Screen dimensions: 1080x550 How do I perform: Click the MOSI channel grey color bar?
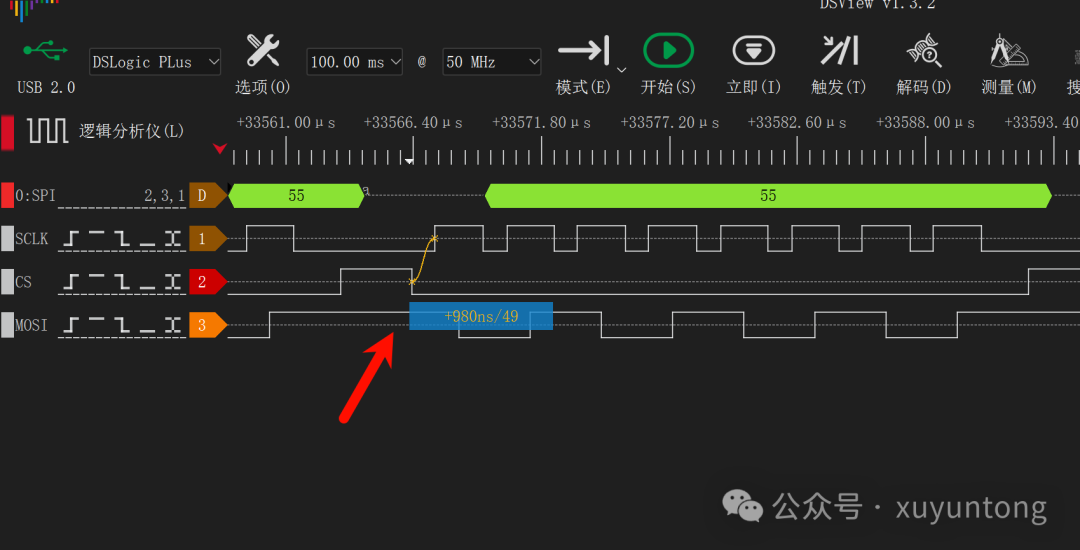tap(7, 326)
